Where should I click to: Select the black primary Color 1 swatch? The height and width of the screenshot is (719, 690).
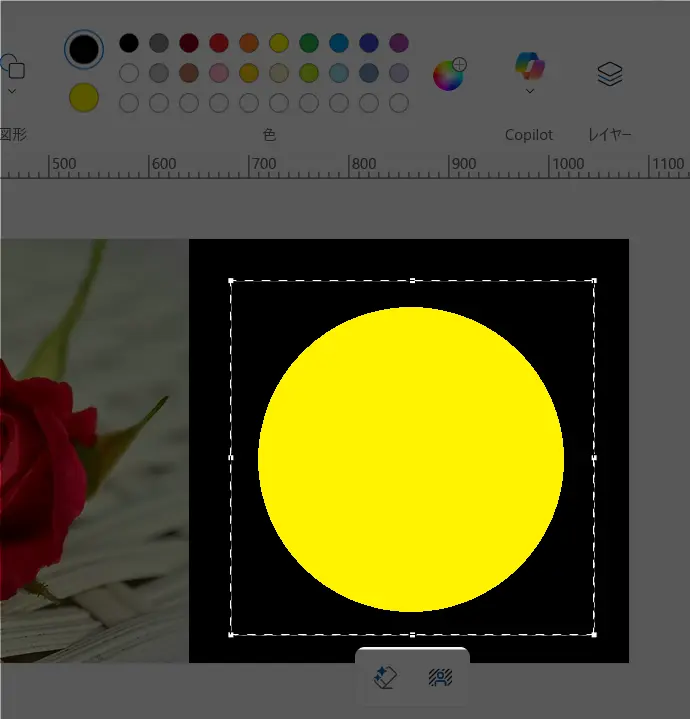tap(84, 50)
